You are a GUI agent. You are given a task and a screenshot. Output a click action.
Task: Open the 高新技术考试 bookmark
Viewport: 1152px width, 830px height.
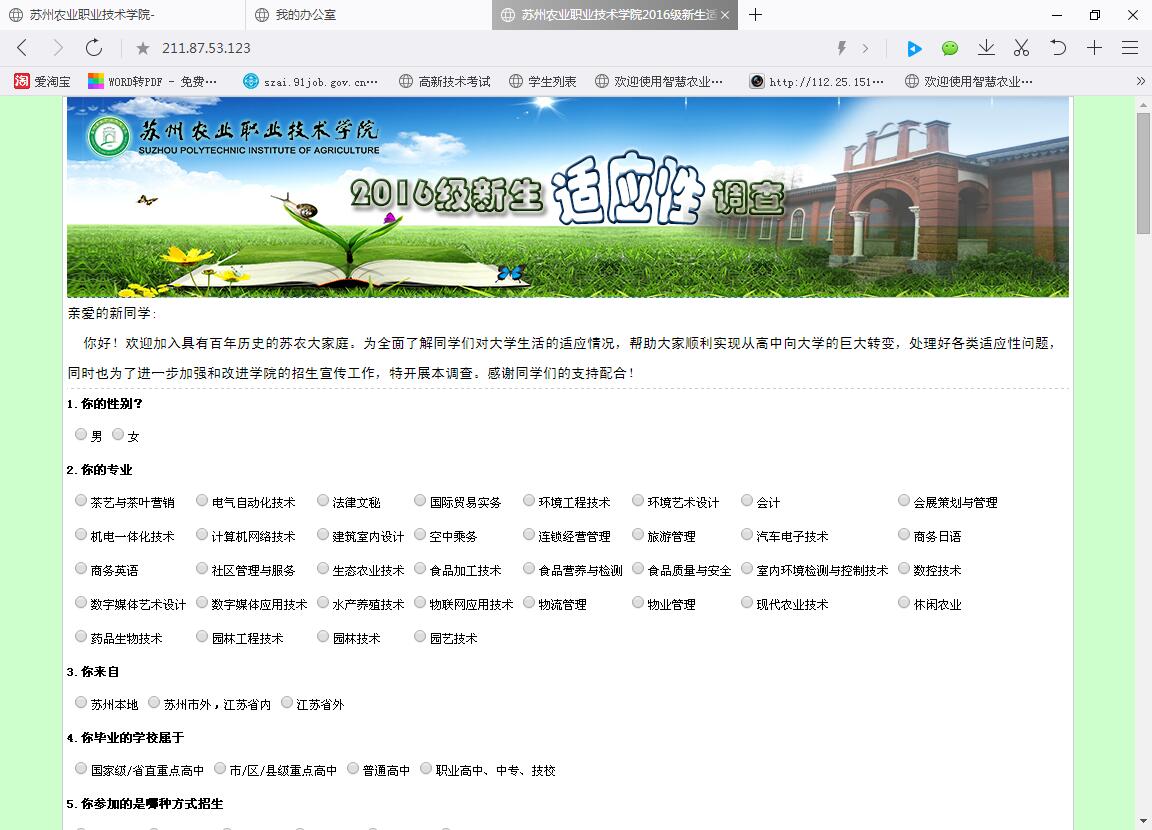(444, 82)
